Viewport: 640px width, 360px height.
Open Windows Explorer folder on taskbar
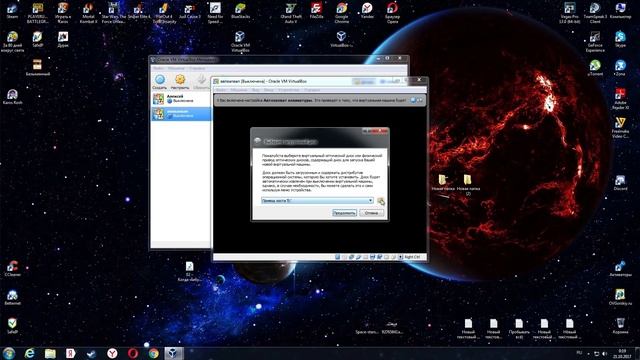(50, 353)
